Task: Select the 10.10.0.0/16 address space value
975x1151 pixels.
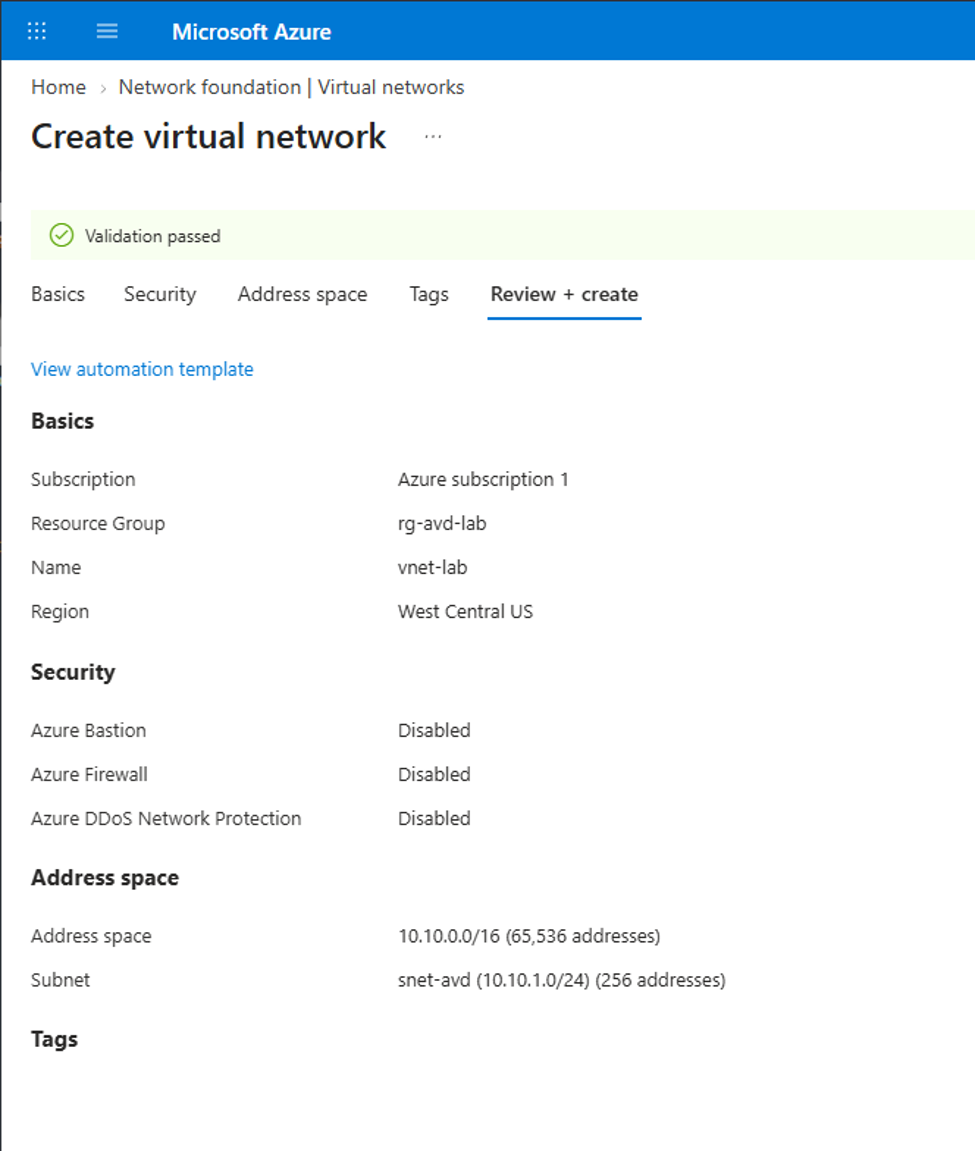Action: (529, 936)
